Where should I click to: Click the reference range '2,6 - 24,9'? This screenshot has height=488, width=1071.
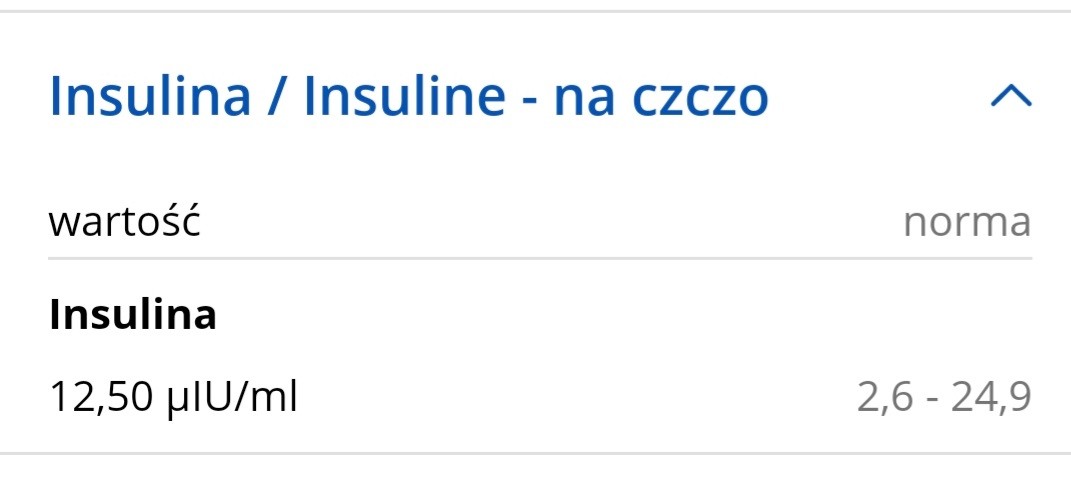[943, 398]
